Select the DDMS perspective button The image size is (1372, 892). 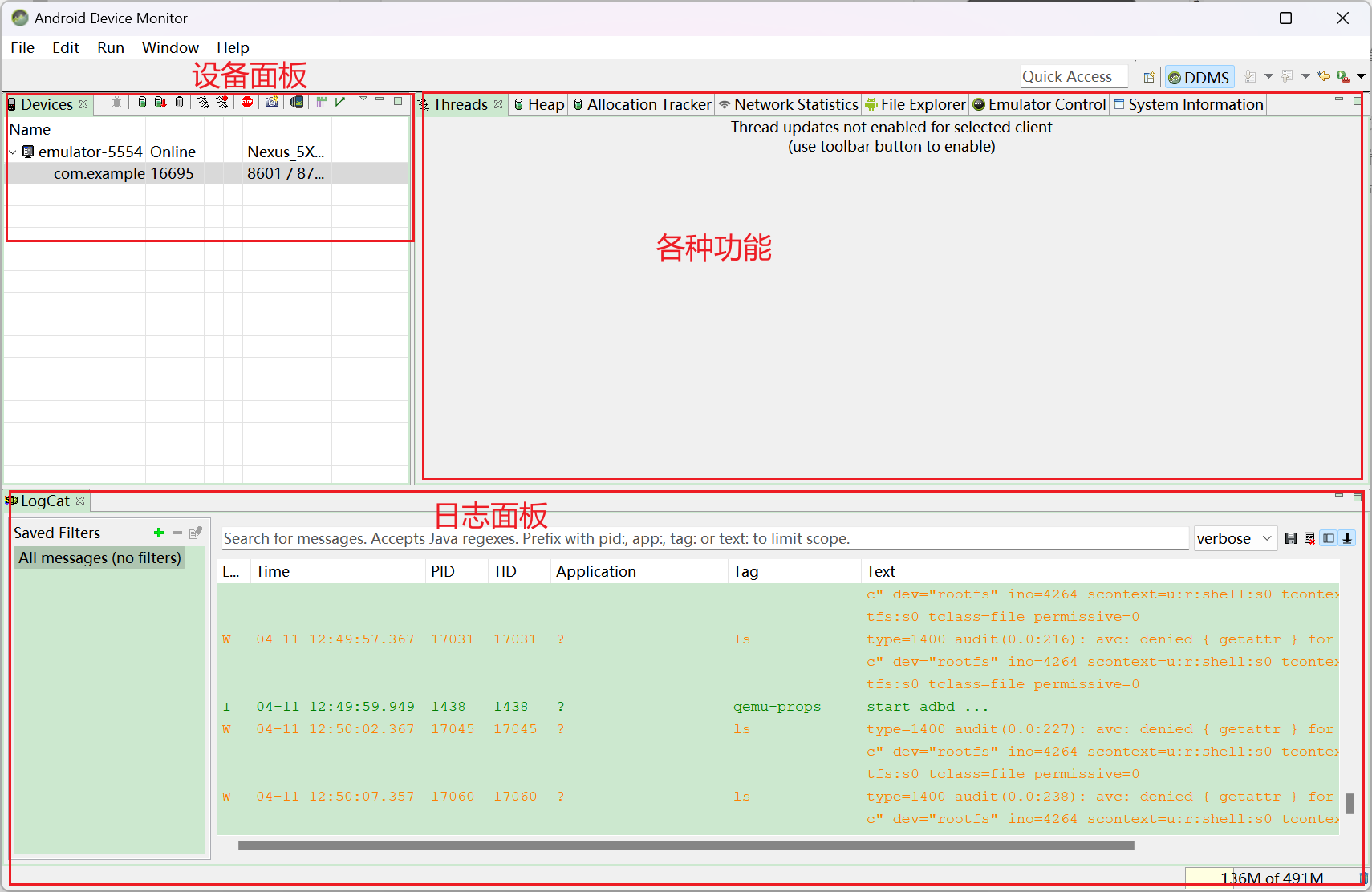tap(1199, 77)
